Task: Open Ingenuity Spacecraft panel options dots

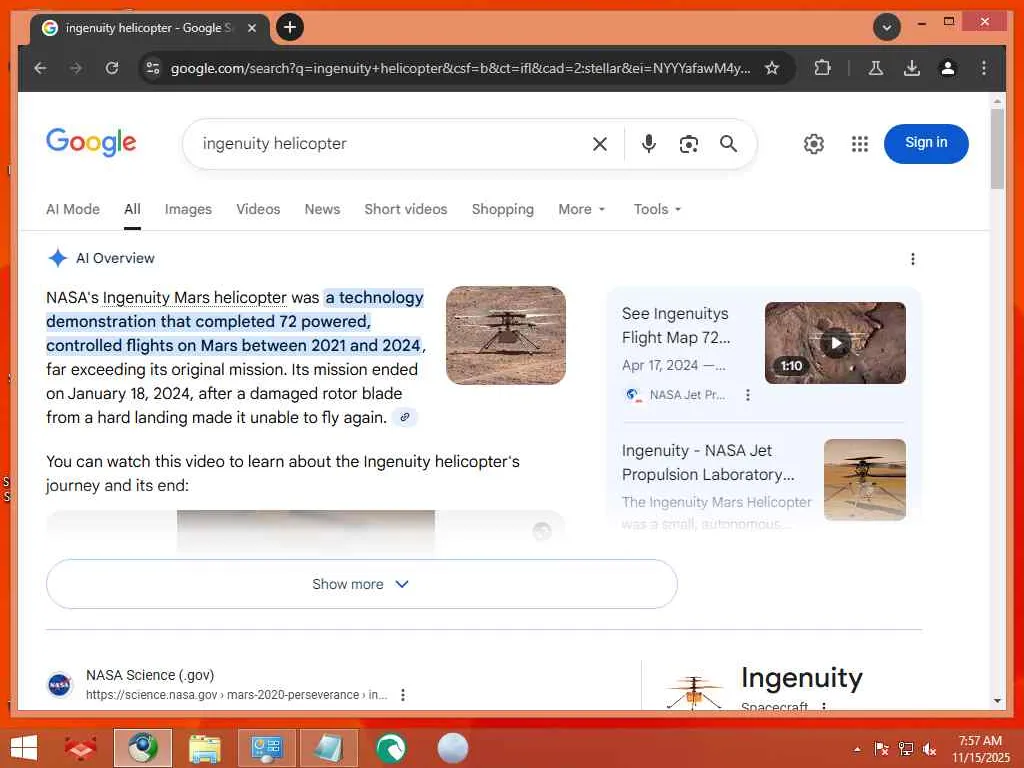Action: pyautogui.click(x=824, y=706)
